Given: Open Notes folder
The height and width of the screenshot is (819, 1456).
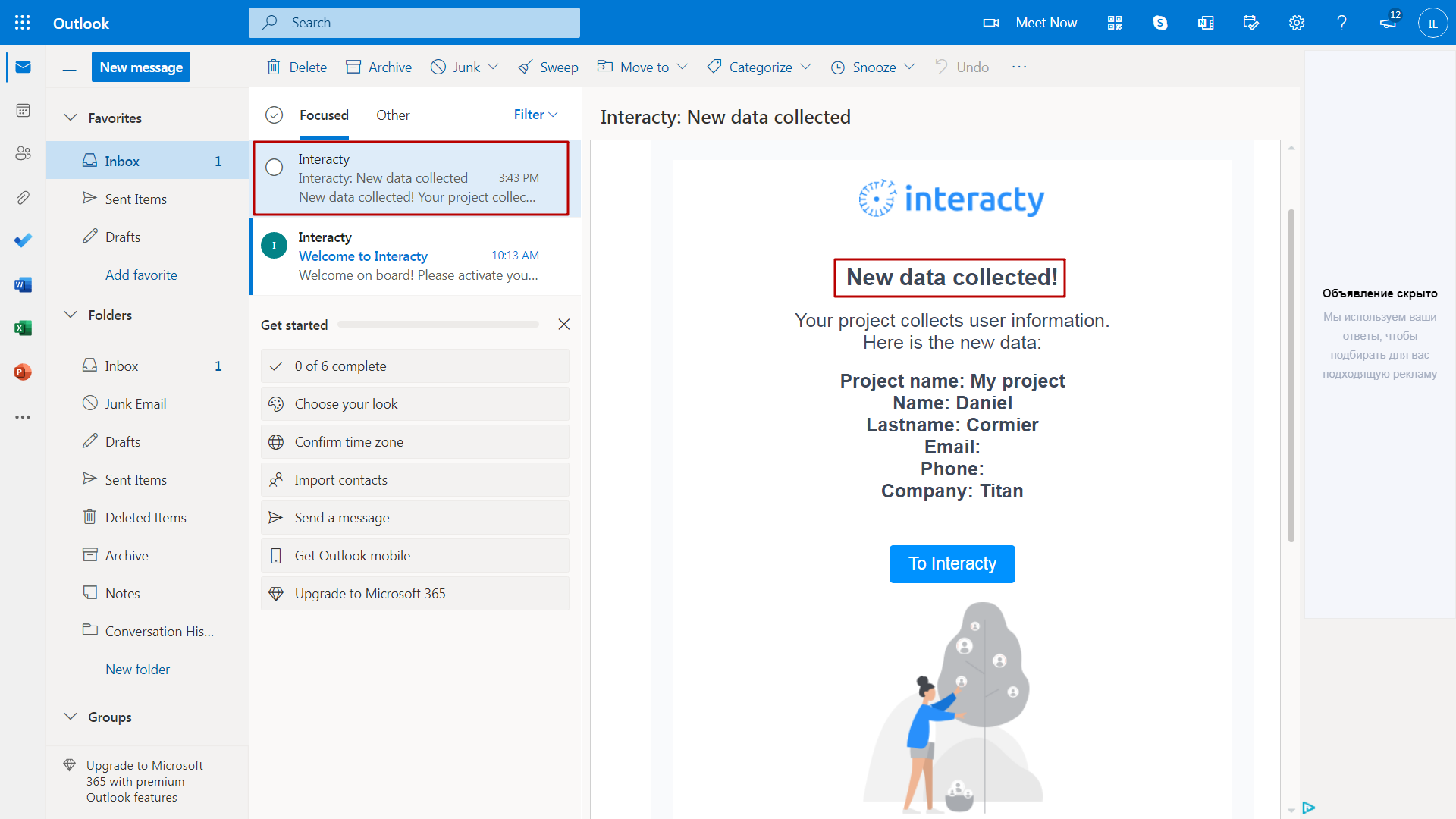Looking at the screenshot, I should tap(147, 593).
